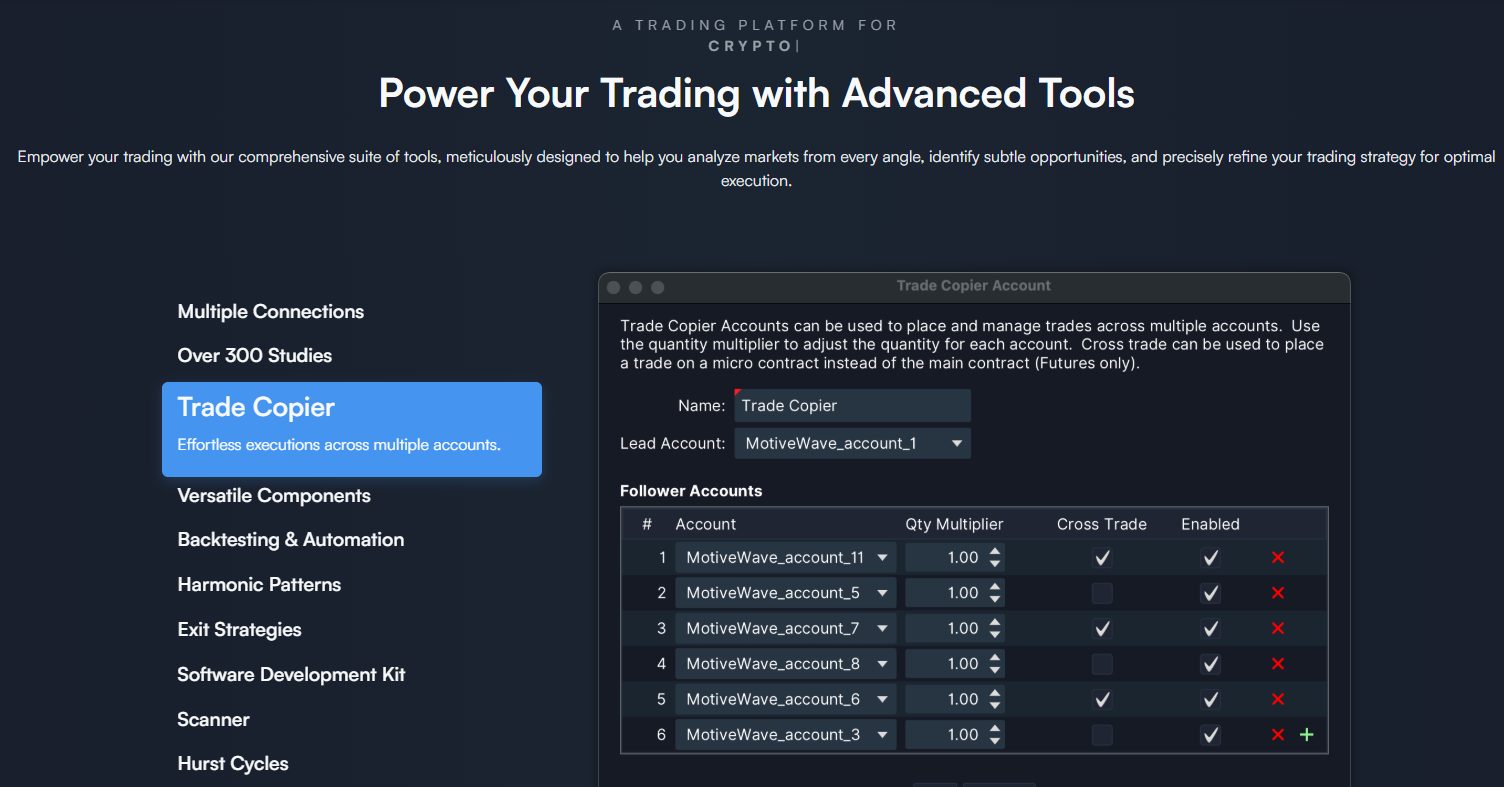This screenshot has height=787, width=1504.
Task: Click the Follower Accounts heading
Action: click(691, 491)
